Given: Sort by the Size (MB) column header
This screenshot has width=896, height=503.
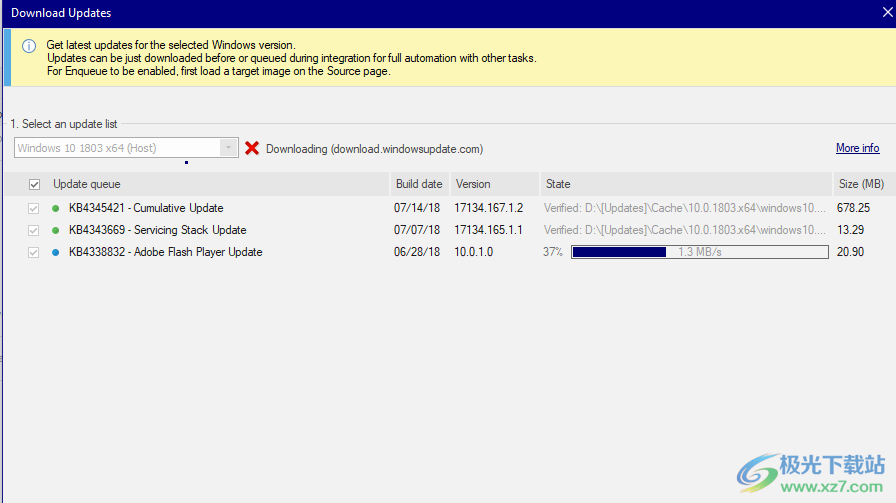Looking at the screenshot, I should point(864,184).
